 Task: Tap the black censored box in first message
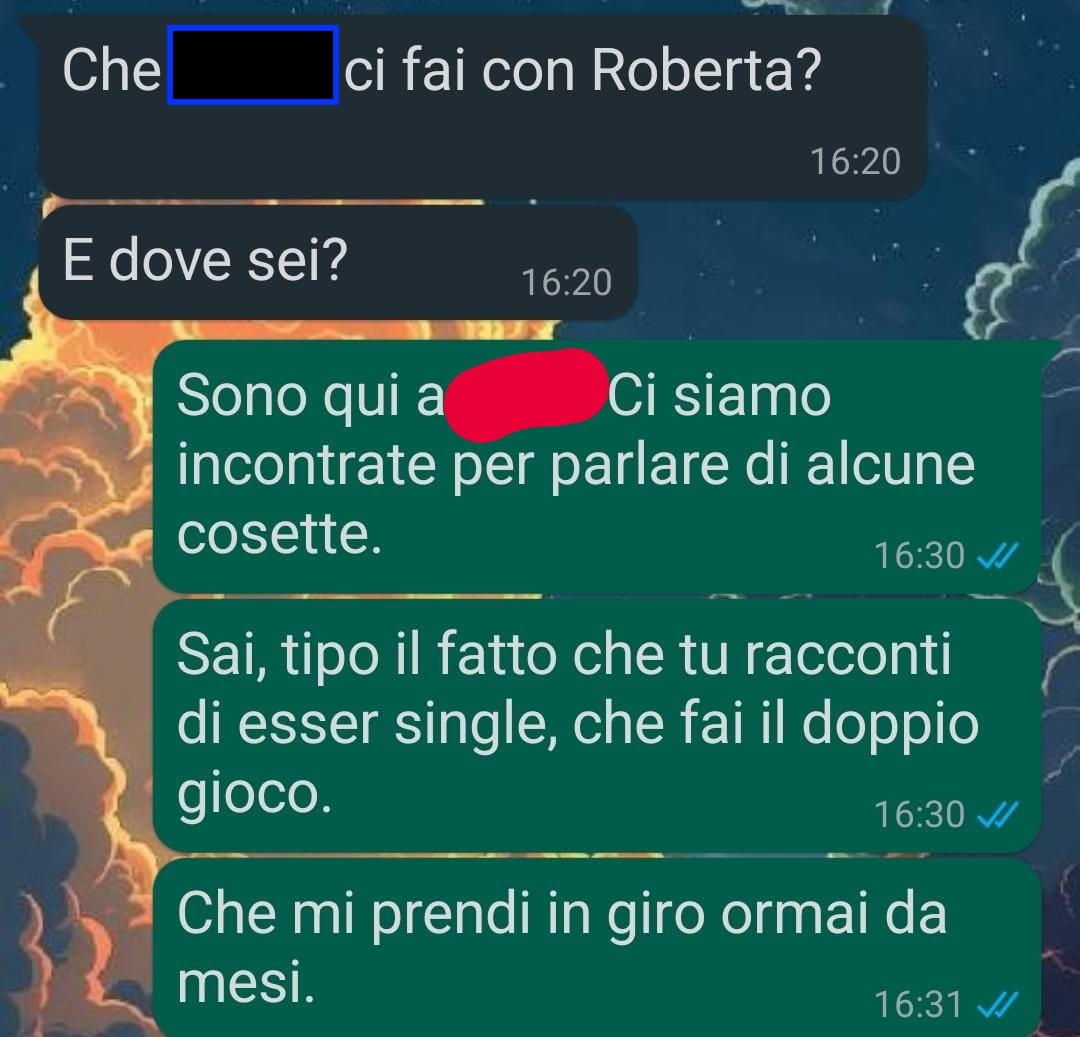[x=253, y=65]
